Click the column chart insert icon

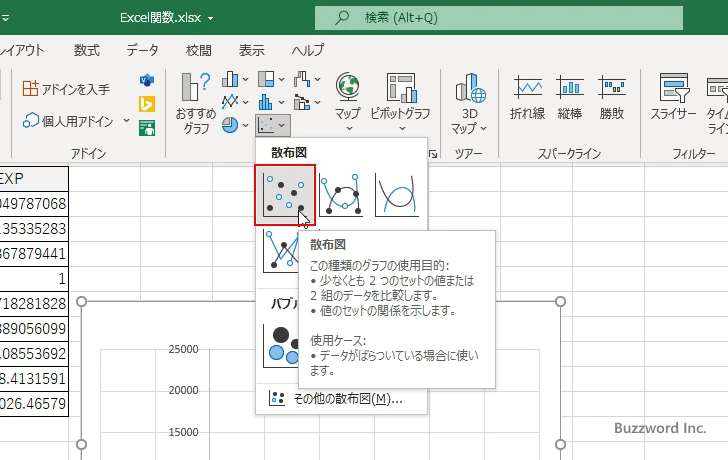coord(230,79)
